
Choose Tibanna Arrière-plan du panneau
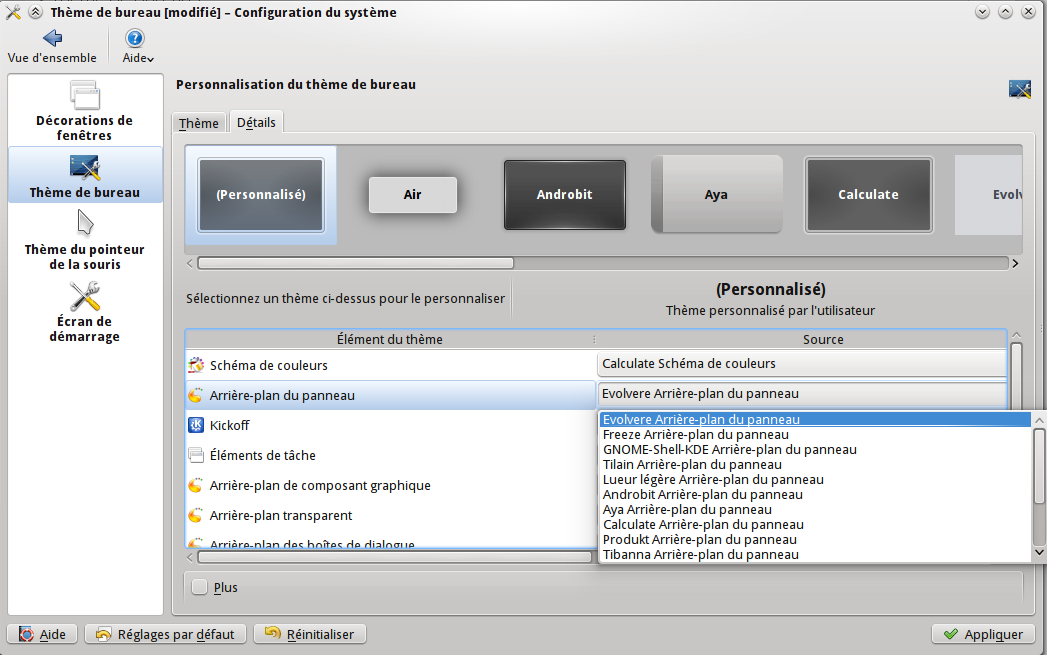click(x=815, y=555)
